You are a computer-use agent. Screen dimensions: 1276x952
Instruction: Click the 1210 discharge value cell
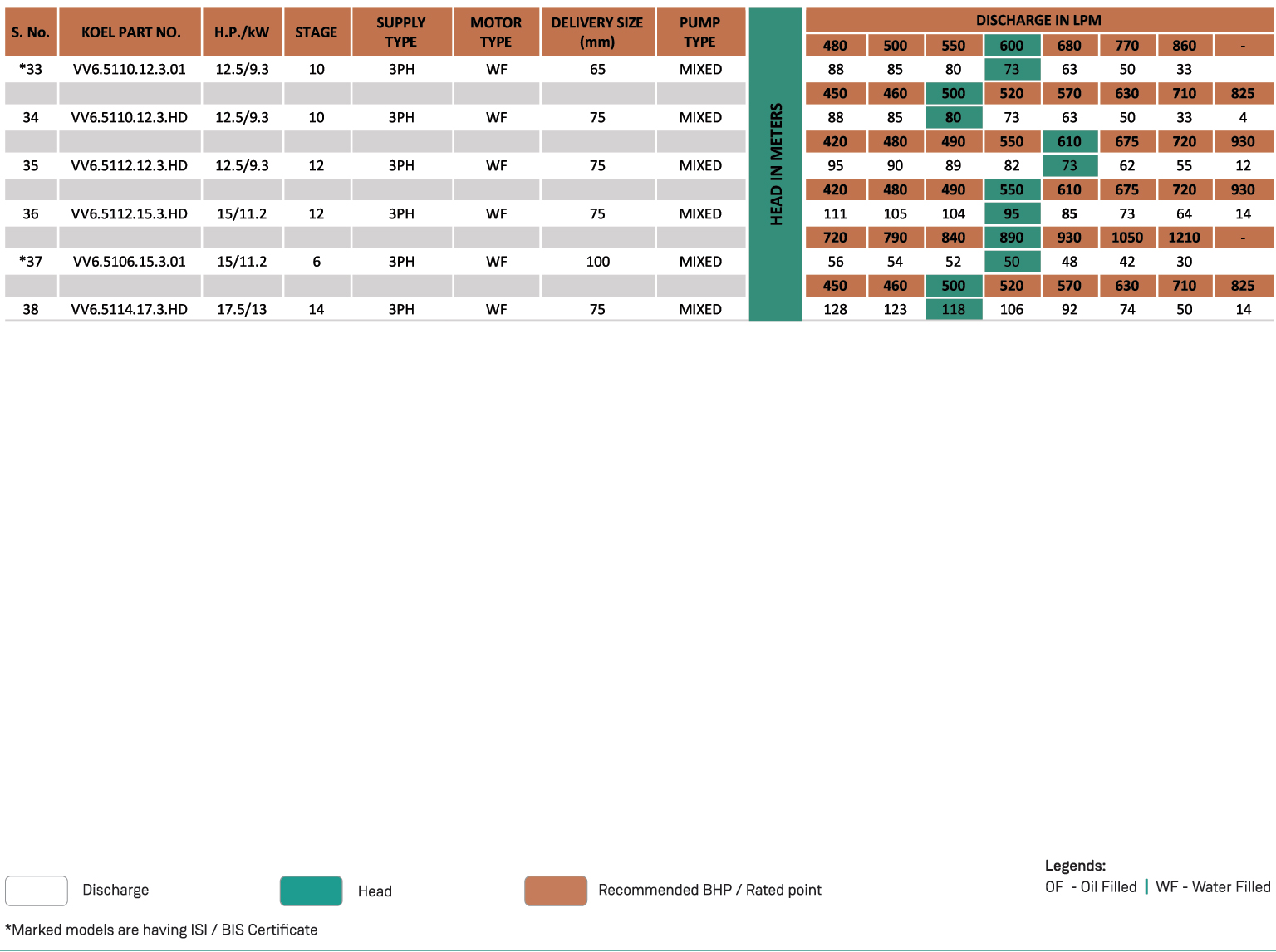[x=1184, y=238]
